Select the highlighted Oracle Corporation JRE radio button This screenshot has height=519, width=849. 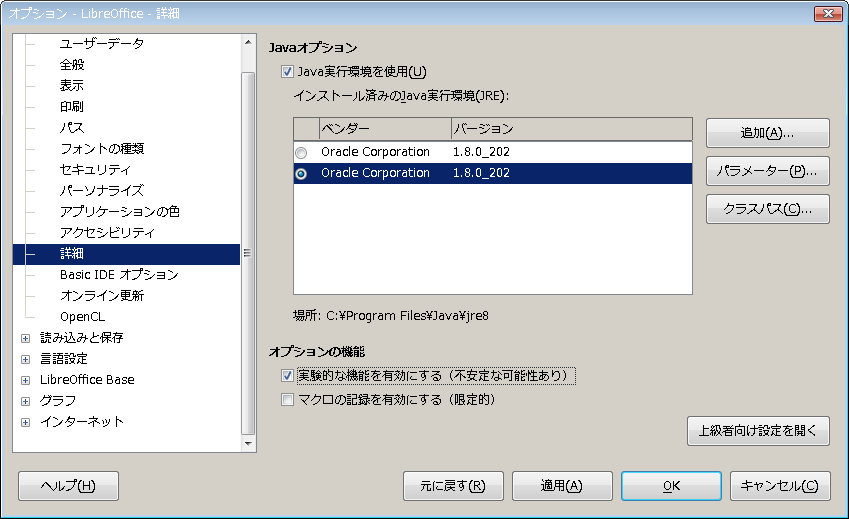[301, 174]
